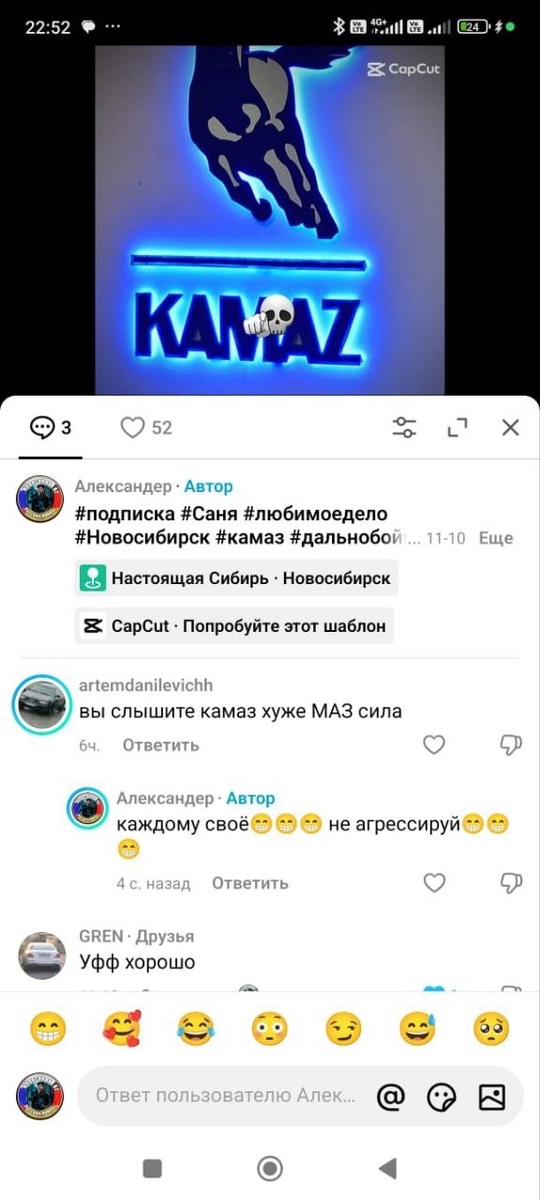
Task: Dislike artemdanilevichh's comment
Action: [x=510, y=744]
